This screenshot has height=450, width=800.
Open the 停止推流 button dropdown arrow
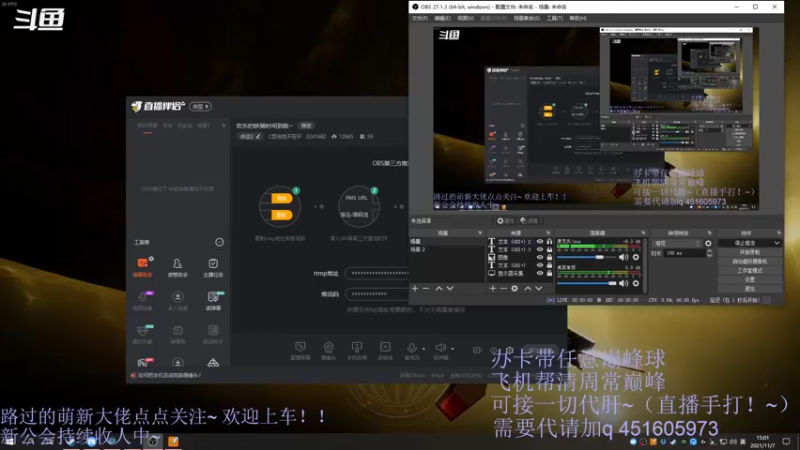tap(777, 243)
